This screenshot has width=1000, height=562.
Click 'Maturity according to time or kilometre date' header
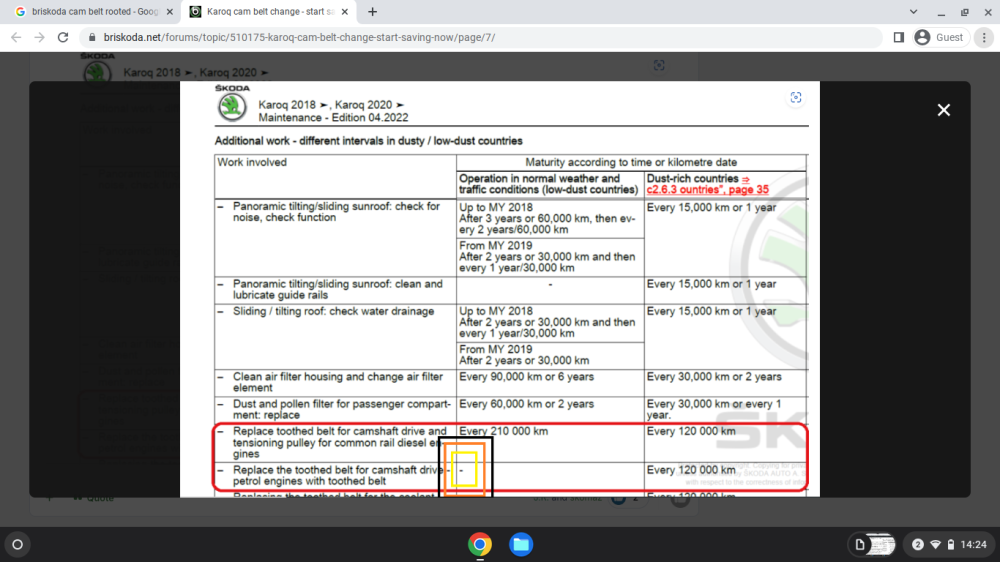pyautogui.click(x=631, y=163)
